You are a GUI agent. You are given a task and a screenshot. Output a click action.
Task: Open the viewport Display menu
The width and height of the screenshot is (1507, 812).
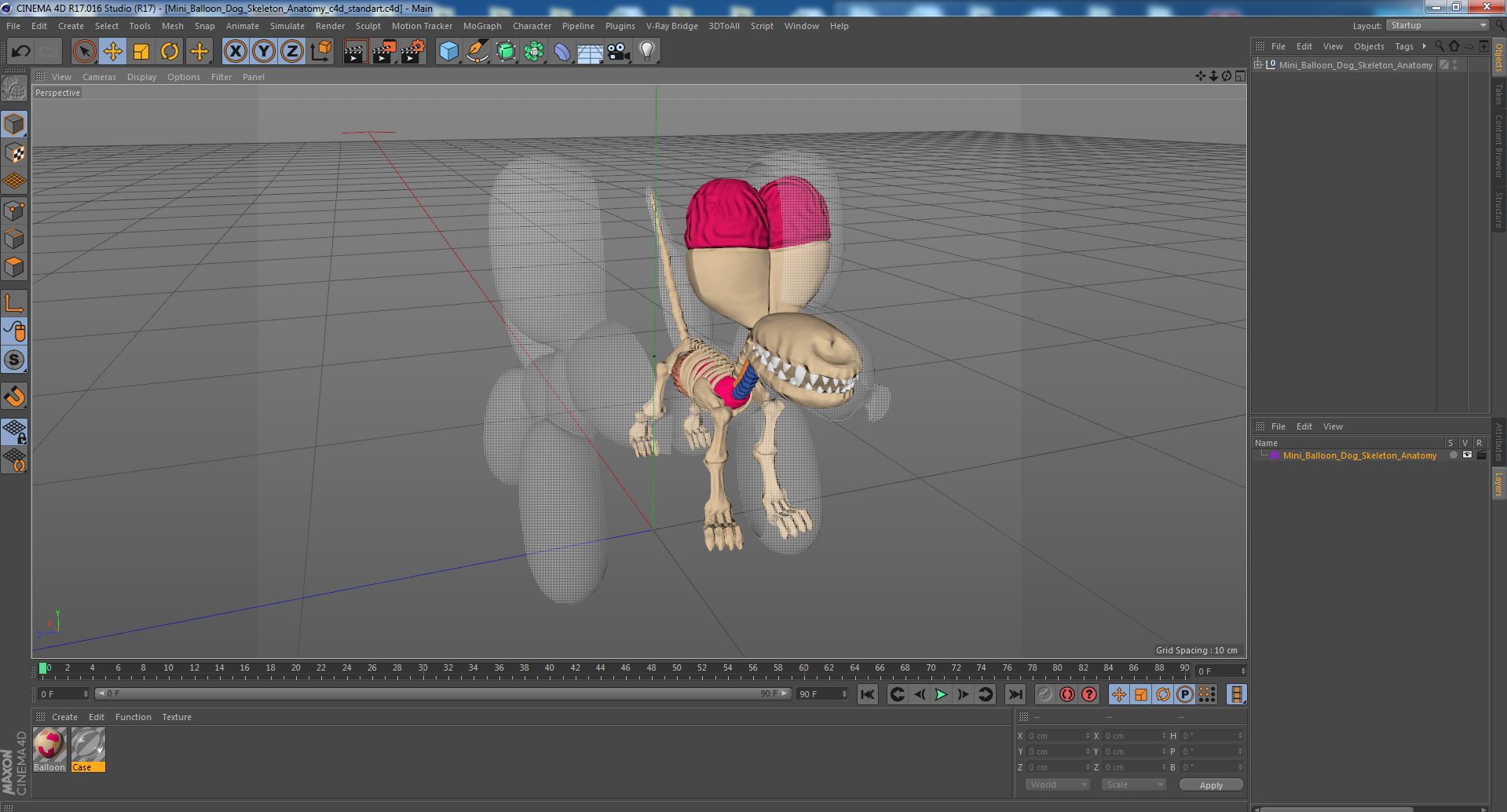[x=141, y=77]
